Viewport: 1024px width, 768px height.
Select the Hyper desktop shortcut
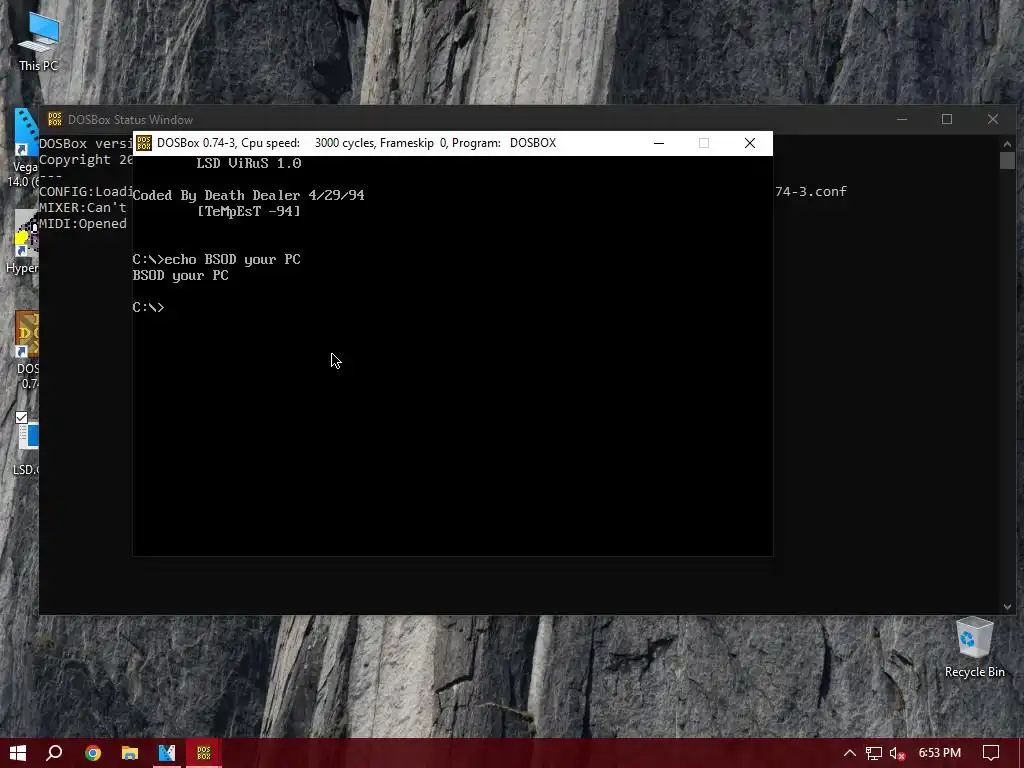pos(24,242)
